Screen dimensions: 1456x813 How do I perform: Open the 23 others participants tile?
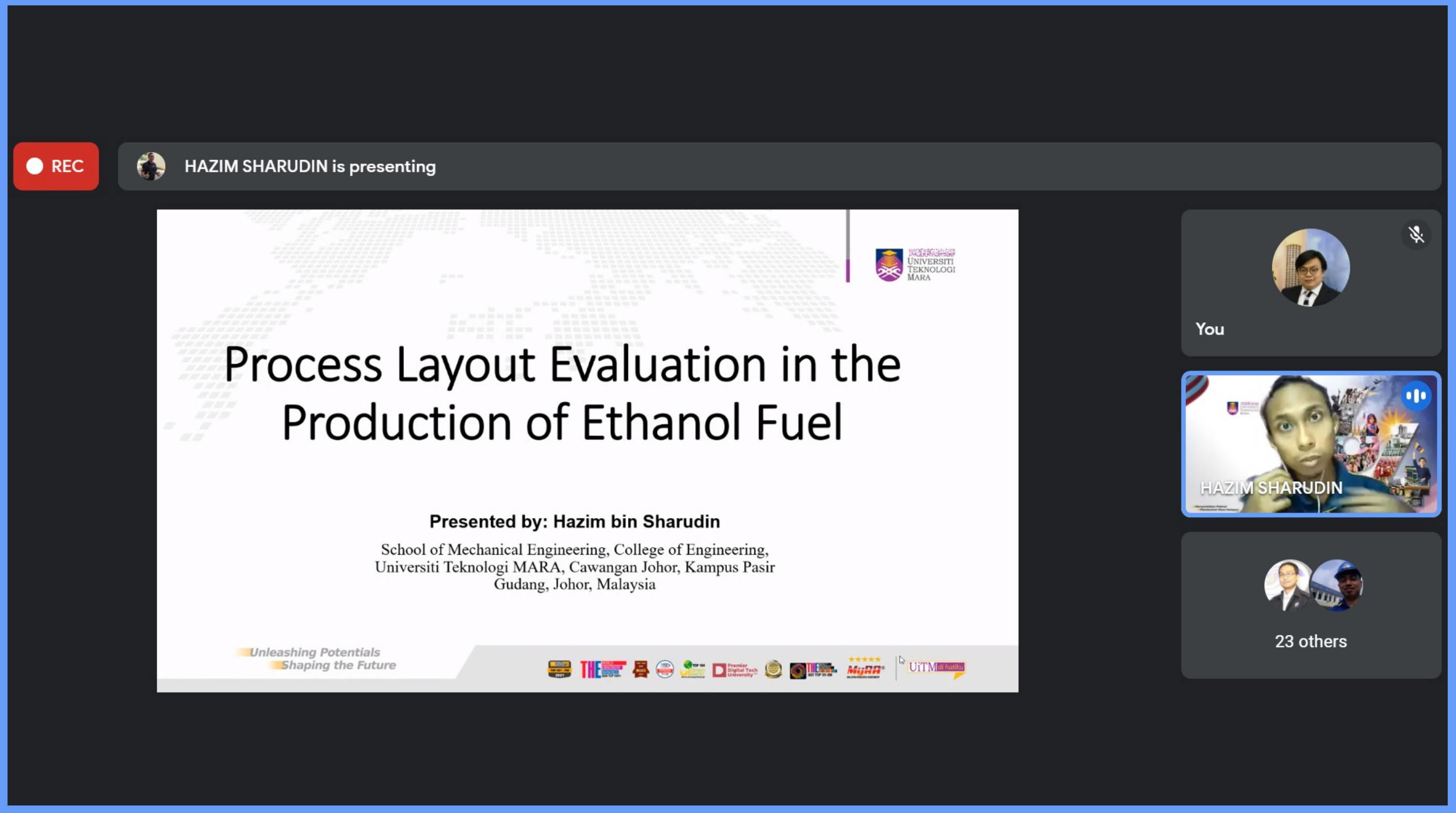point(1310,641)
